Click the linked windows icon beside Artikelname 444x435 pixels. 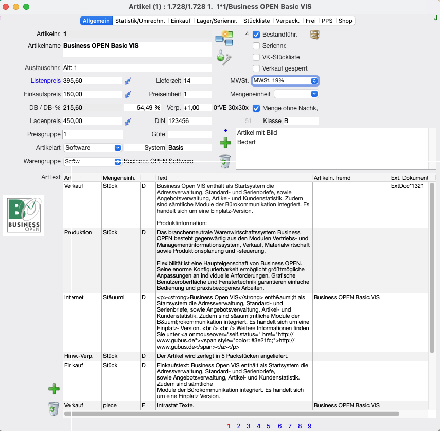tap(224, 38)
